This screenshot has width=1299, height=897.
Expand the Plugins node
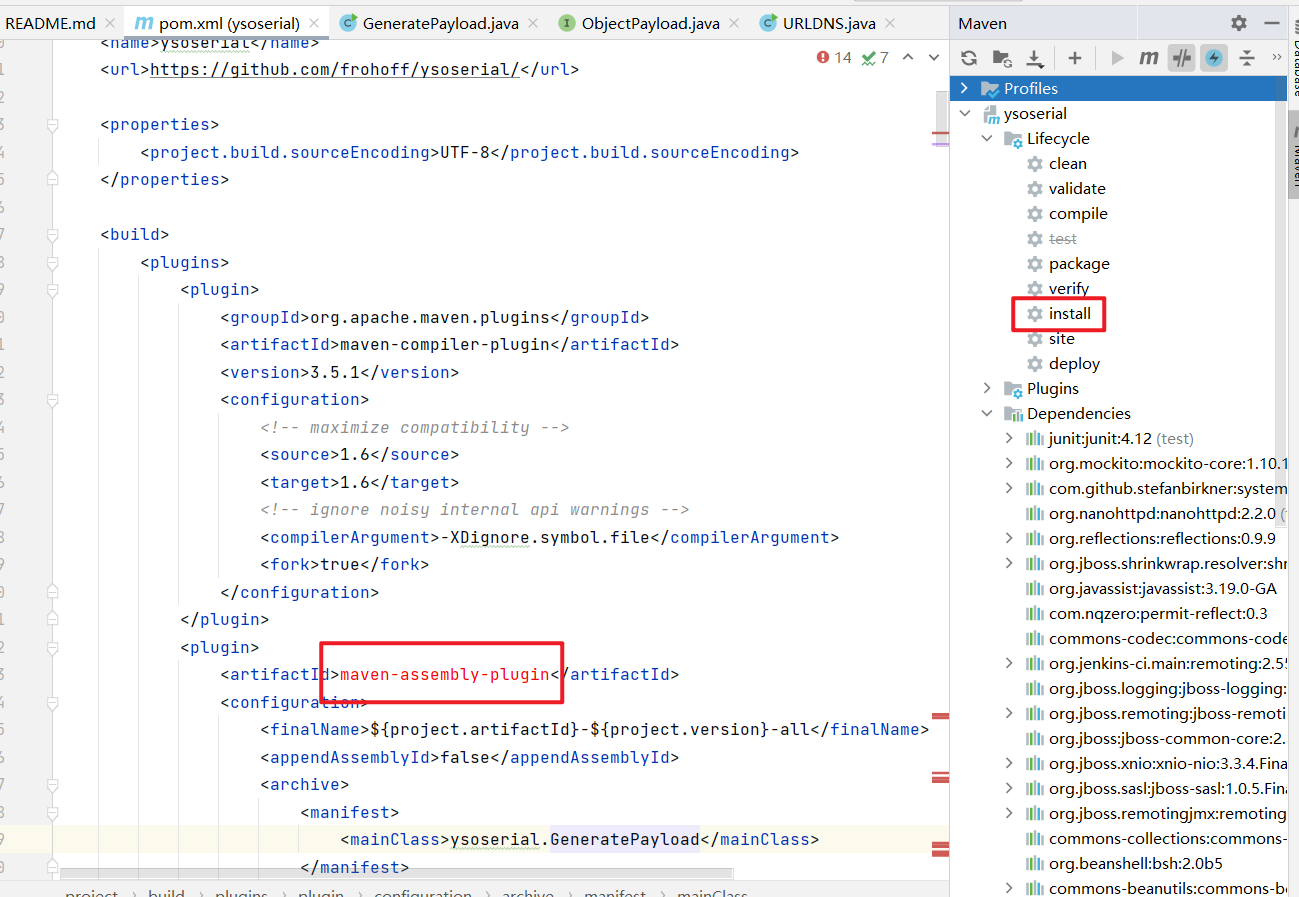tap(987, 388)
